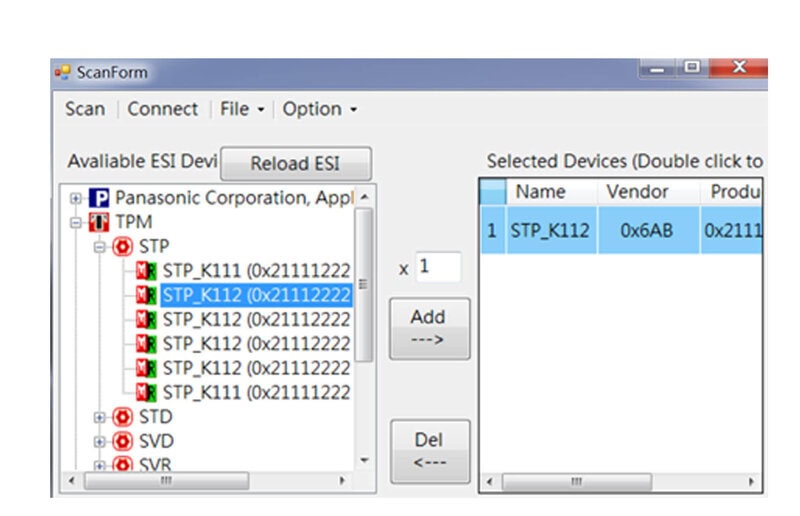
Task: Click the Vendor column header
Action: point(648,192)
